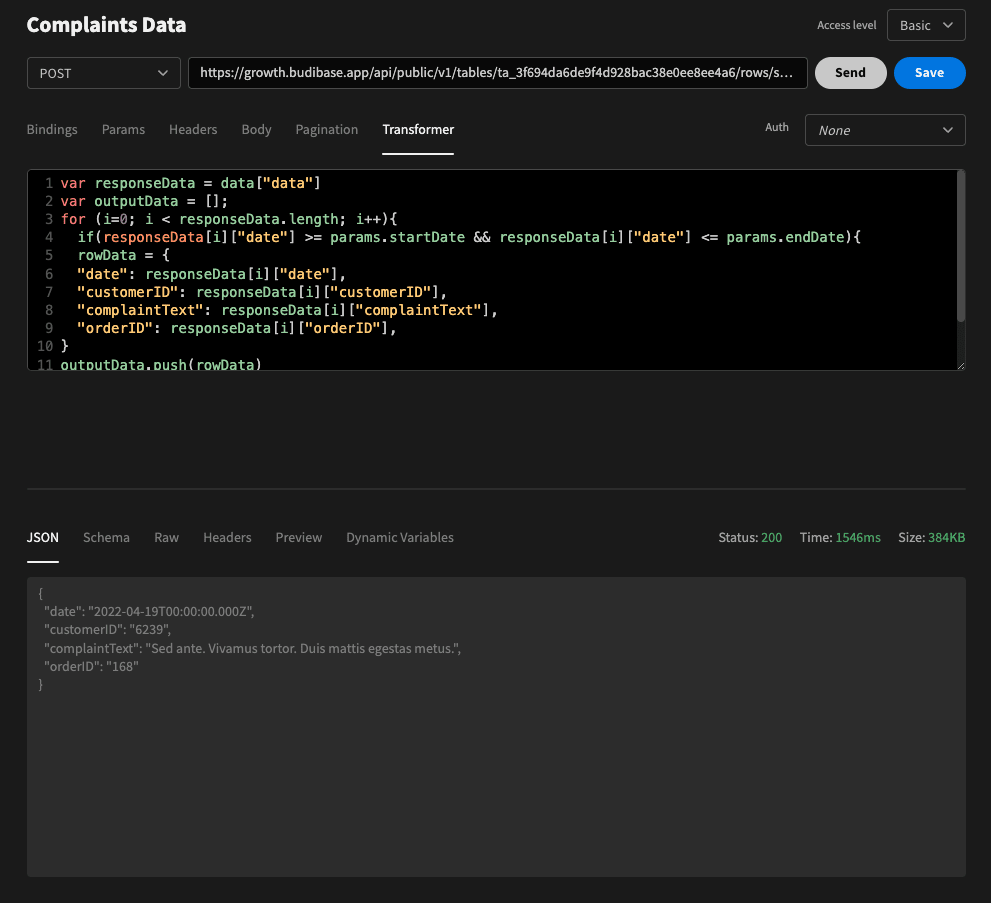Open the Auth None dropdown
The image size is (991, 903).
pyautogui.click(x=885, y=130)
